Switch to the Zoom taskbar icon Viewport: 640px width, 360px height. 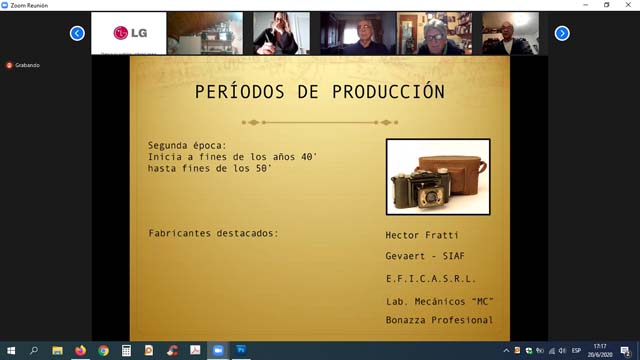(218, 350)
